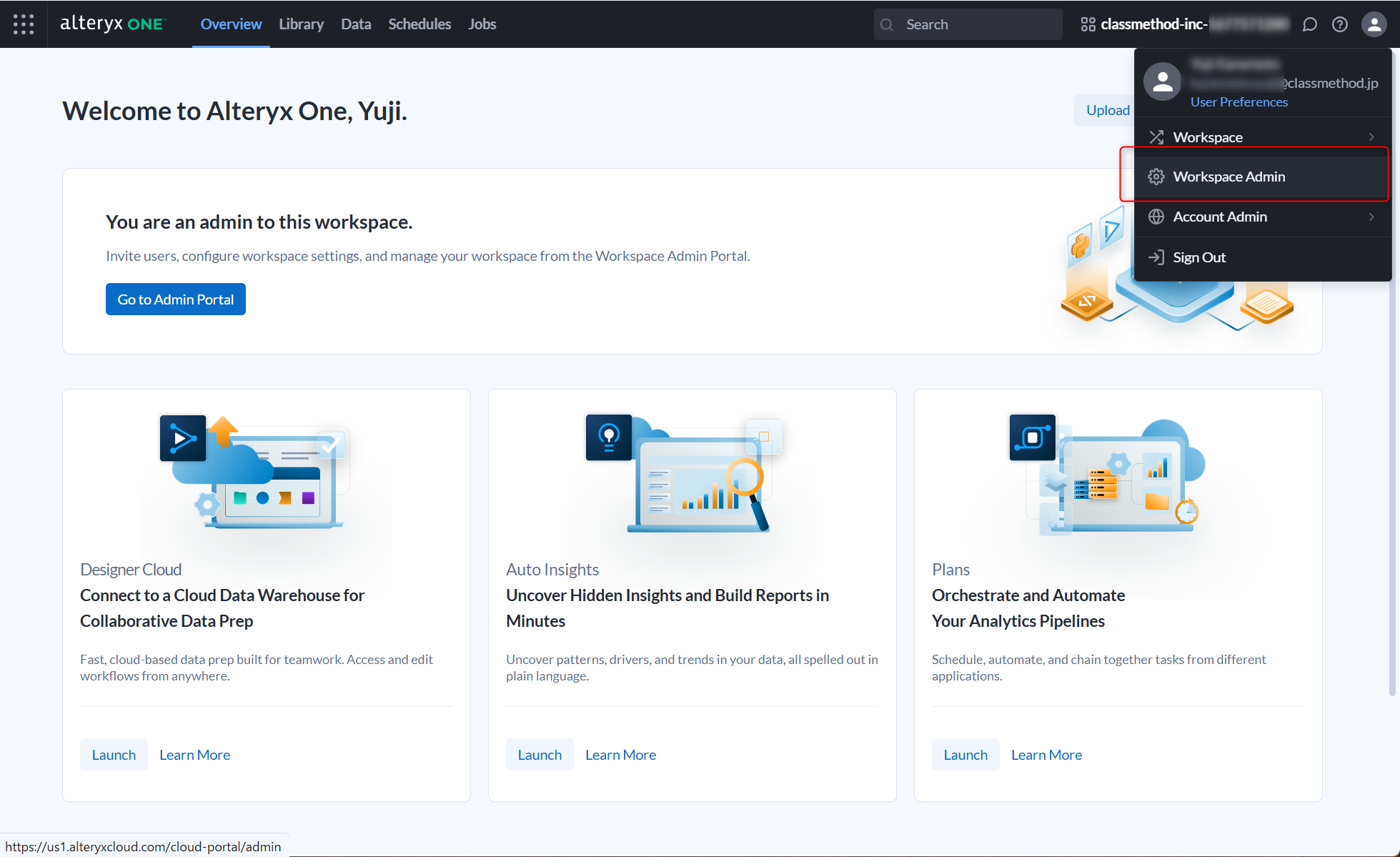The height and width of the screenshot is (857, 1400).
Task: Click the Account Admin globe icon
Action: click(x=1156, y=217)
